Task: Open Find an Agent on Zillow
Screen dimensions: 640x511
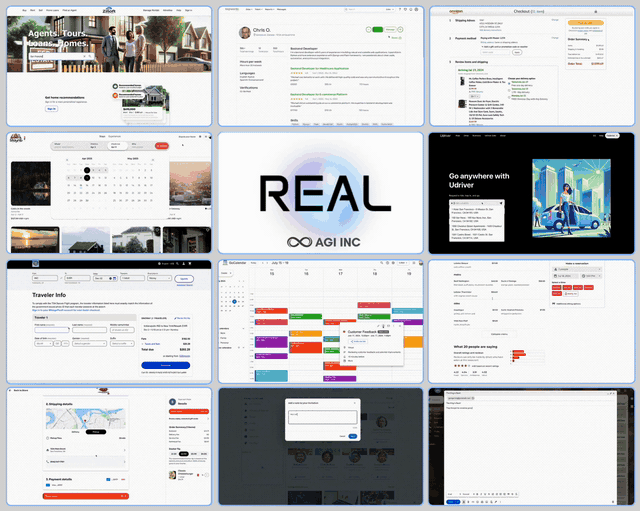Action: [x=70, y=10]
